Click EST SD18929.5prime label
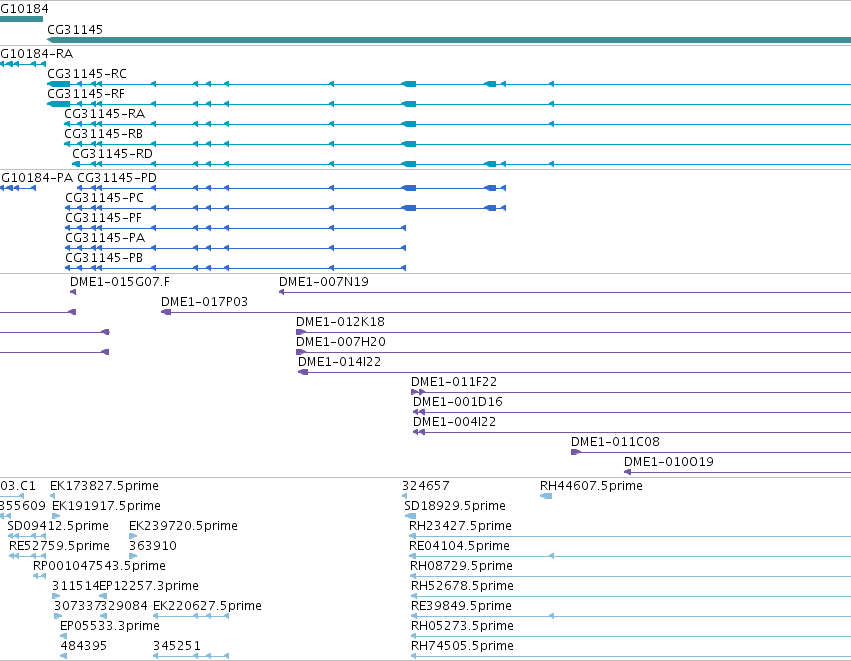The width and height of the screenshot is (851, 661). (x=455, y=506)
